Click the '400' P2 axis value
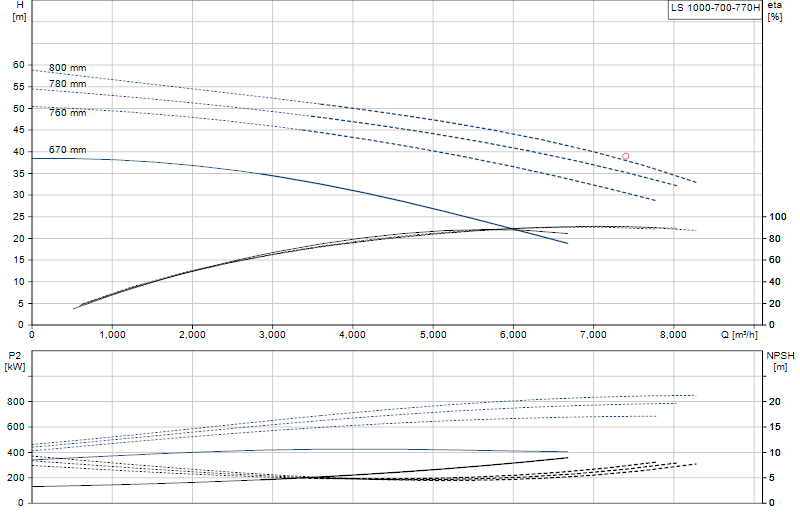This screenshot has height=520, width=800. tap(15, 453)
